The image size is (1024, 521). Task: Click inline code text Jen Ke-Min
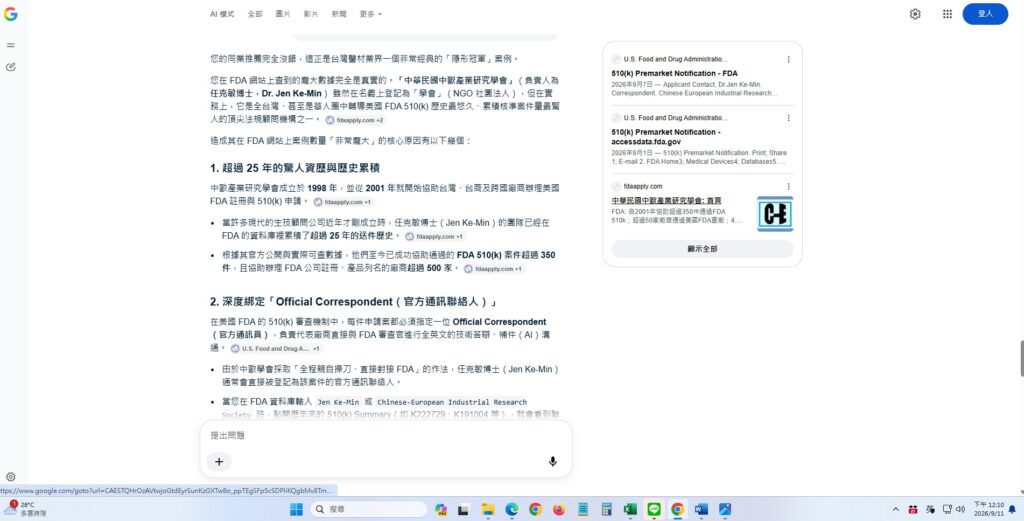(338, 402)
